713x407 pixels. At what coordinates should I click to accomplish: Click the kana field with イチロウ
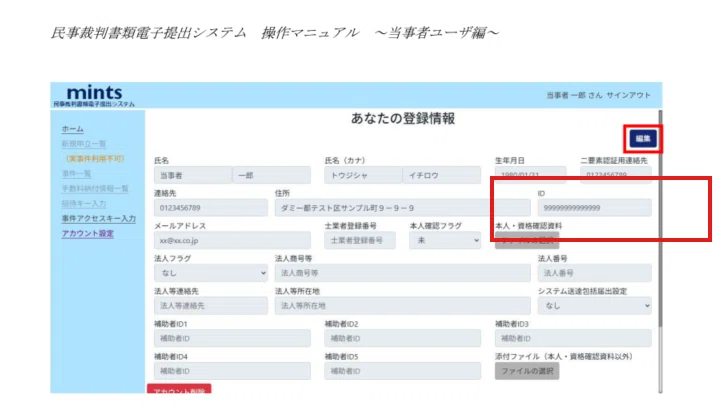pos(442,175)
